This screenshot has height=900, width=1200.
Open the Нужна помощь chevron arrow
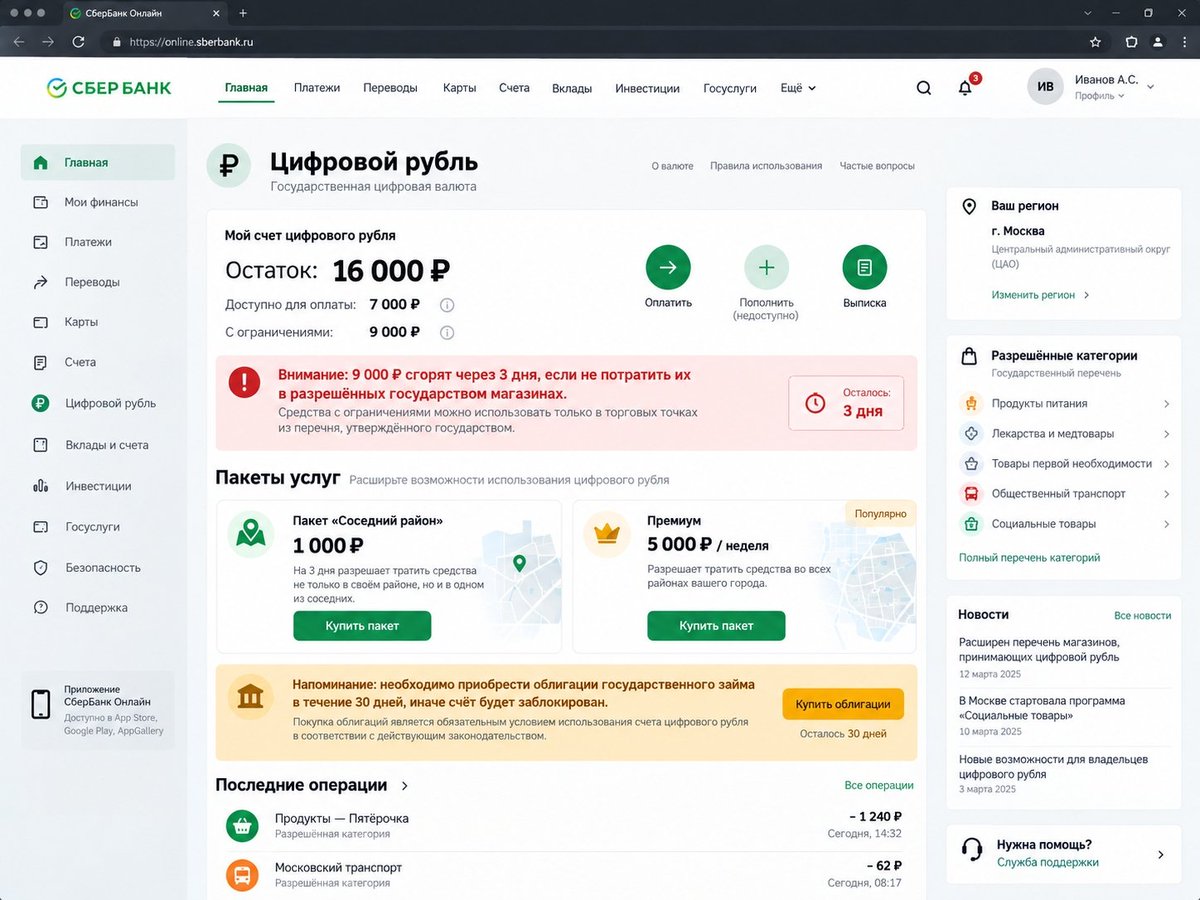pyautogui.click(x=1161, y=855)
